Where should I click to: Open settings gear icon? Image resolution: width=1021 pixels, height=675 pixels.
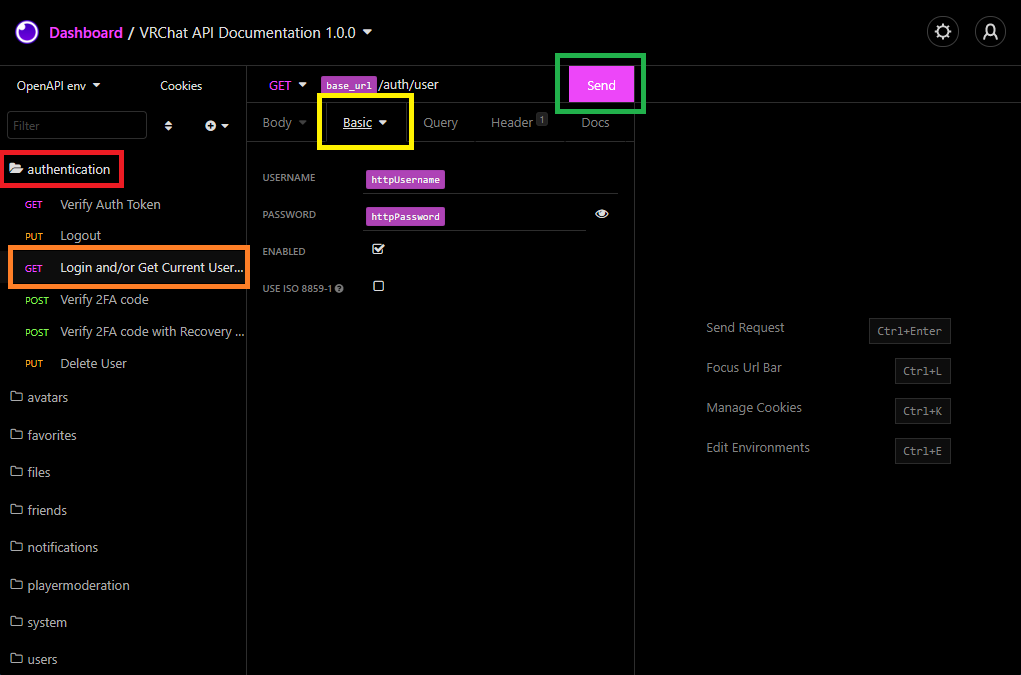tap(942, 32)
